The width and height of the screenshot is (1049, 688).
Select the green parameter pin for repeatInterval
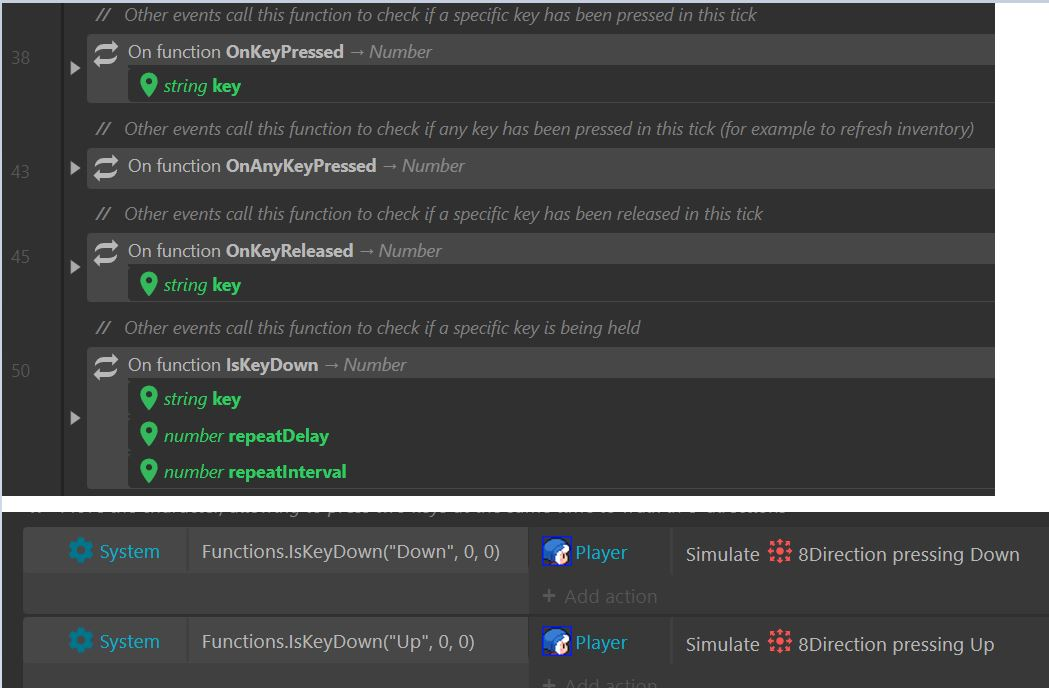149,471
